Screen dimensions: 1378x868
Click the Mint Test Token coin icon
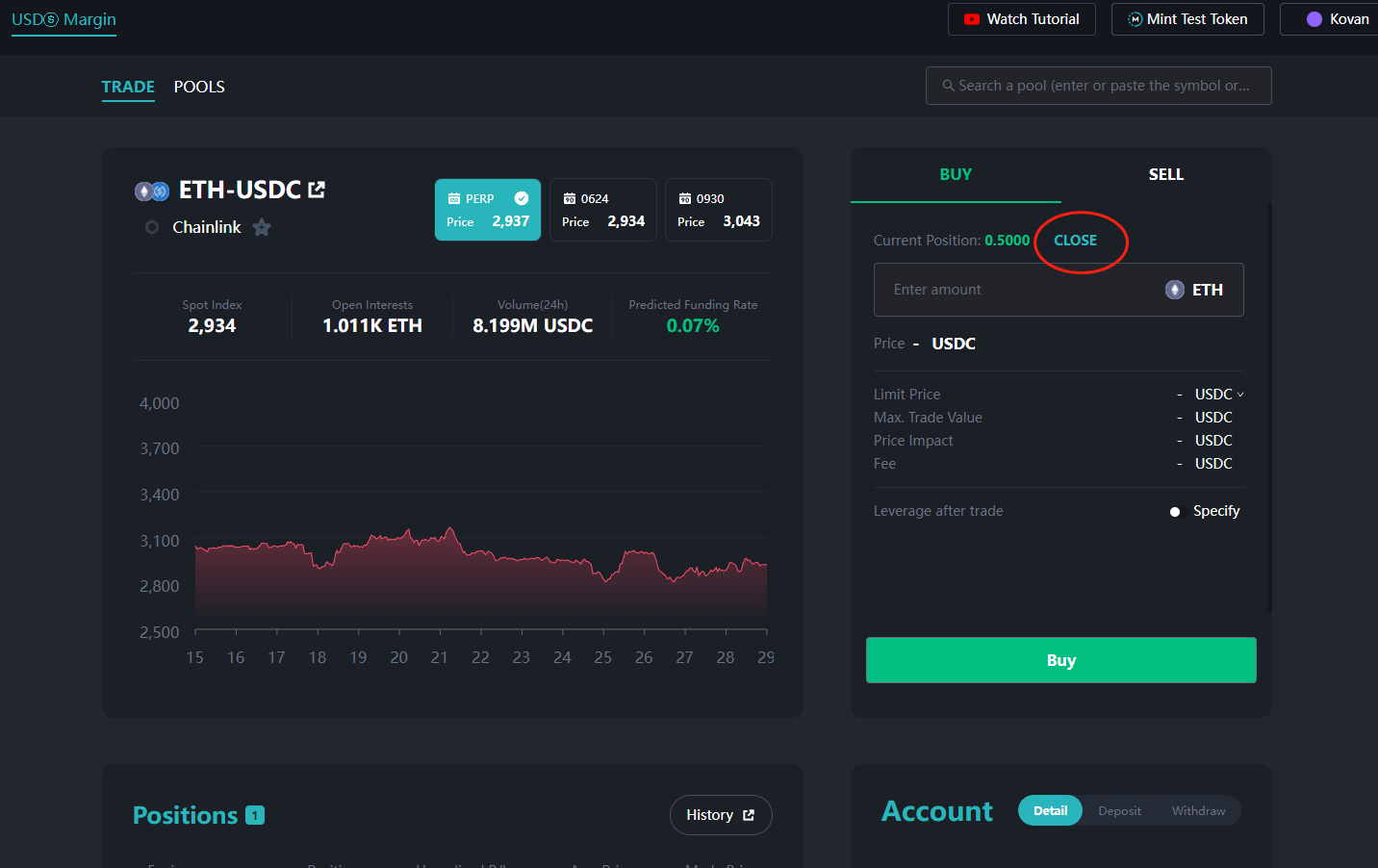1136,19
